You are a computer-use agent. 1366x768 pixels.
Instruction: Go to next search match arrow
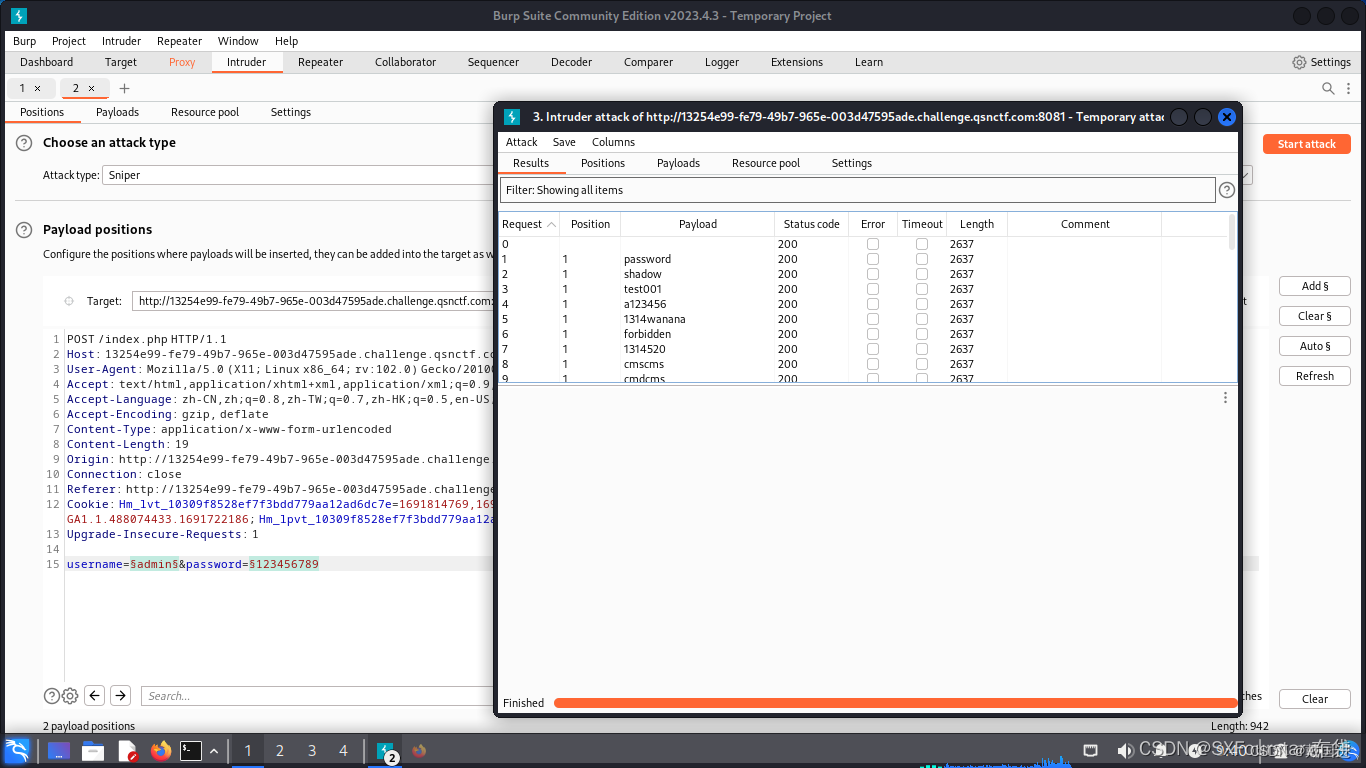pos(120,695)
